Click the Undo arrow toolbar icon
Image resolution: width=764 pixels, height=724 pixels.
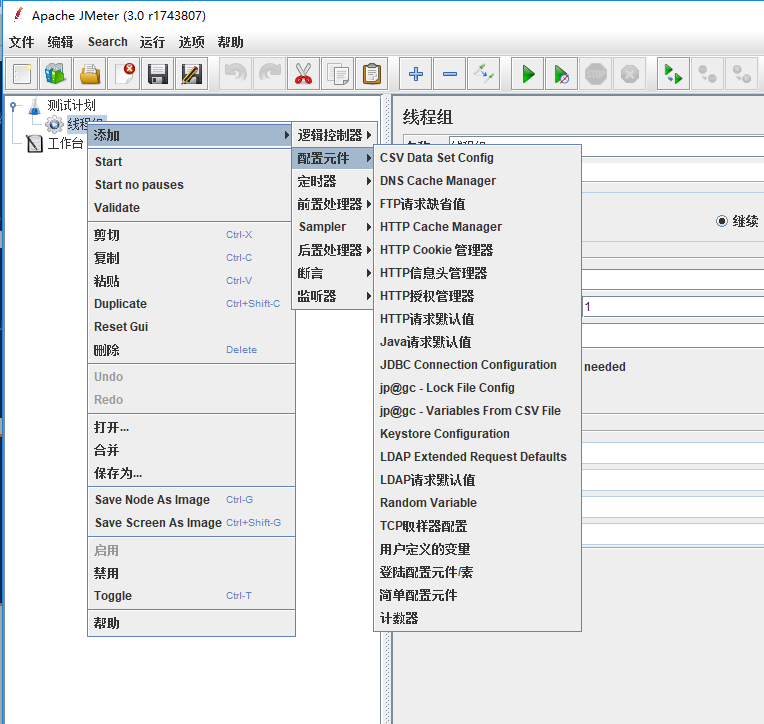point(236,74)
